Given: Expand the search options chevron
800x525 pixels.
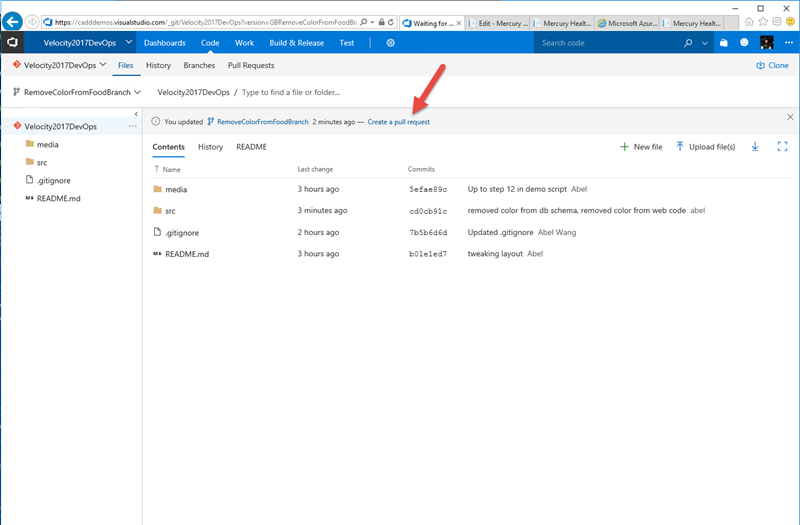Looking at the screenshot, I should pyautogui.click(x=705, y=43).
